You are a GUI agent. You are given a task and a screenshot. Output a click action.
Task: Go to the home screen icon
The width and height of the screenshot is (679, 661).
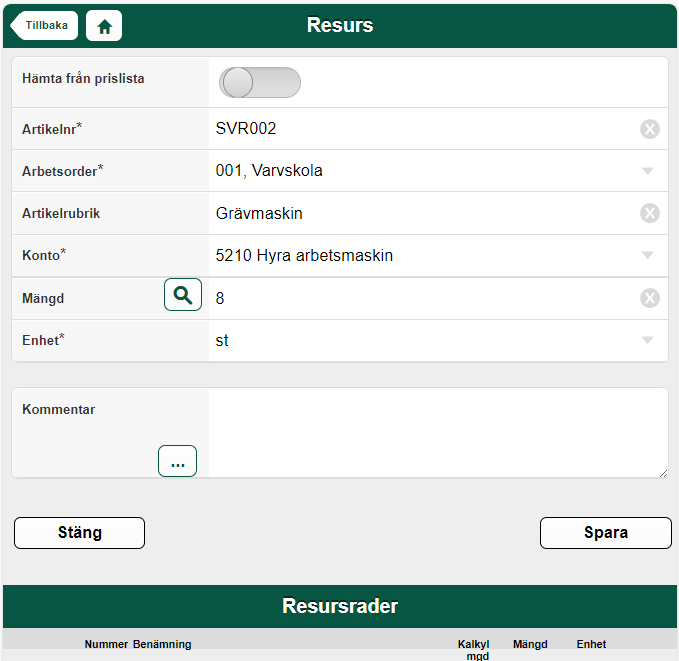point(104,26)
